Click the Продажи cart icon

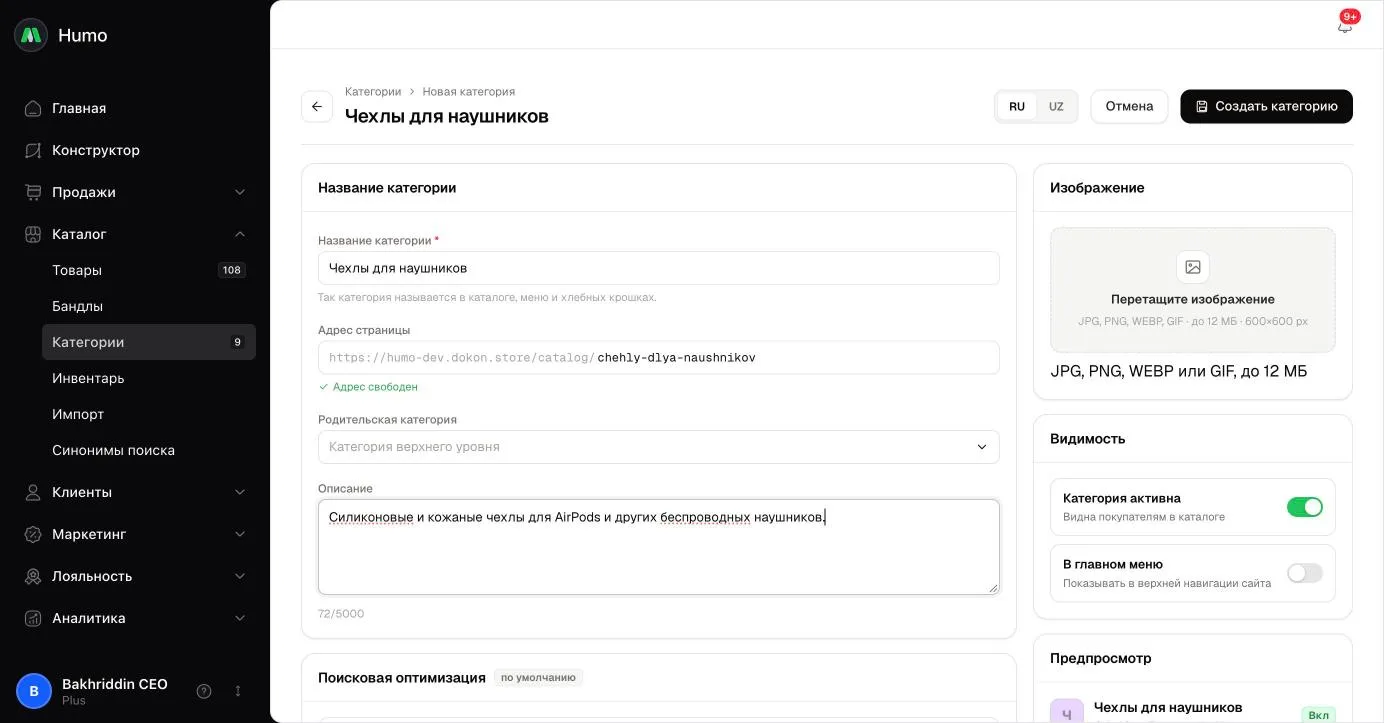click(x=33, y=192)
